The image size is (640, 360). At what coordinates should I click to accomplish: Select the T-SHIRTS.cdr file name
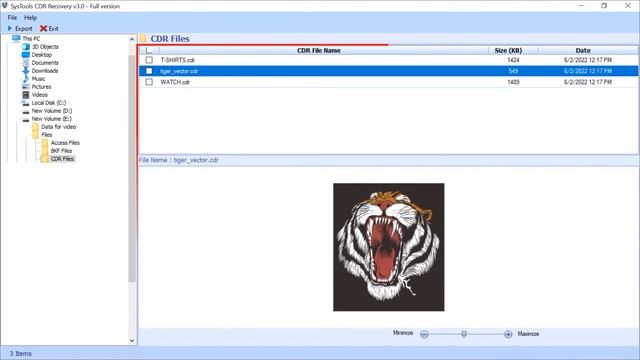tap(178, 60)
